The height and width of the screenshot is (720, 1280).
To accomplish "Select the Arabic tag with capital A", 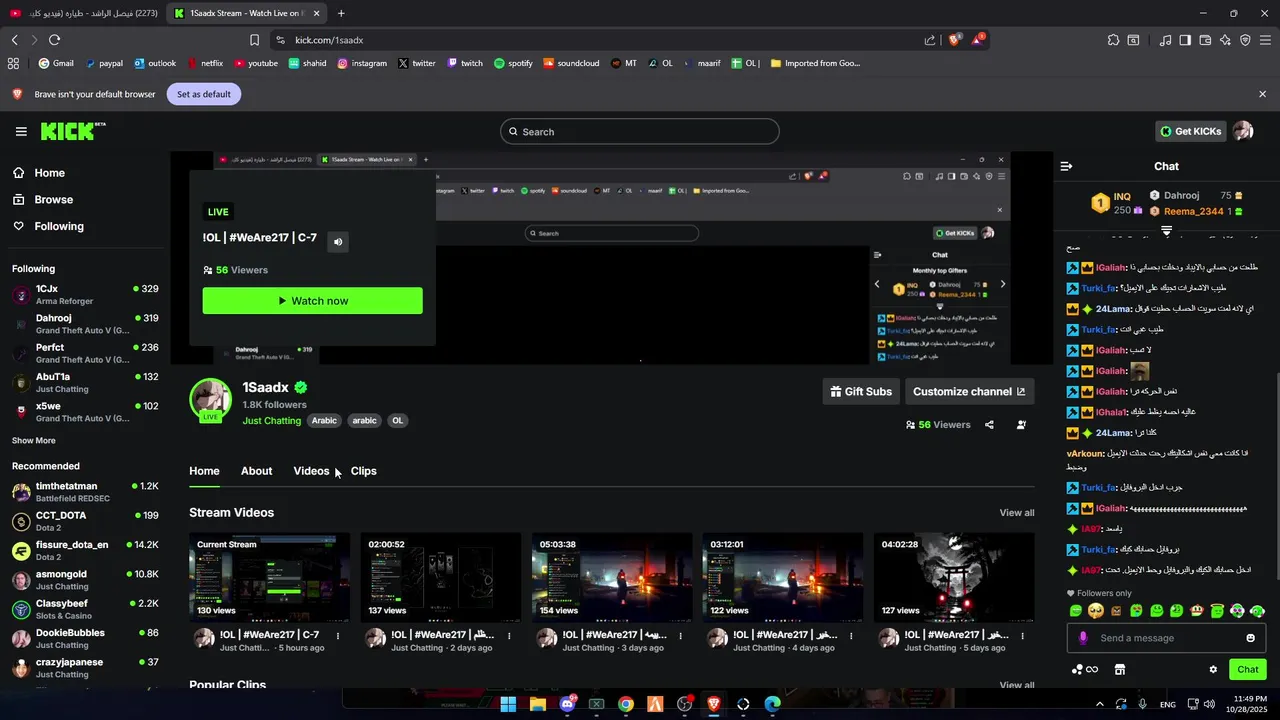I will 324,421.
